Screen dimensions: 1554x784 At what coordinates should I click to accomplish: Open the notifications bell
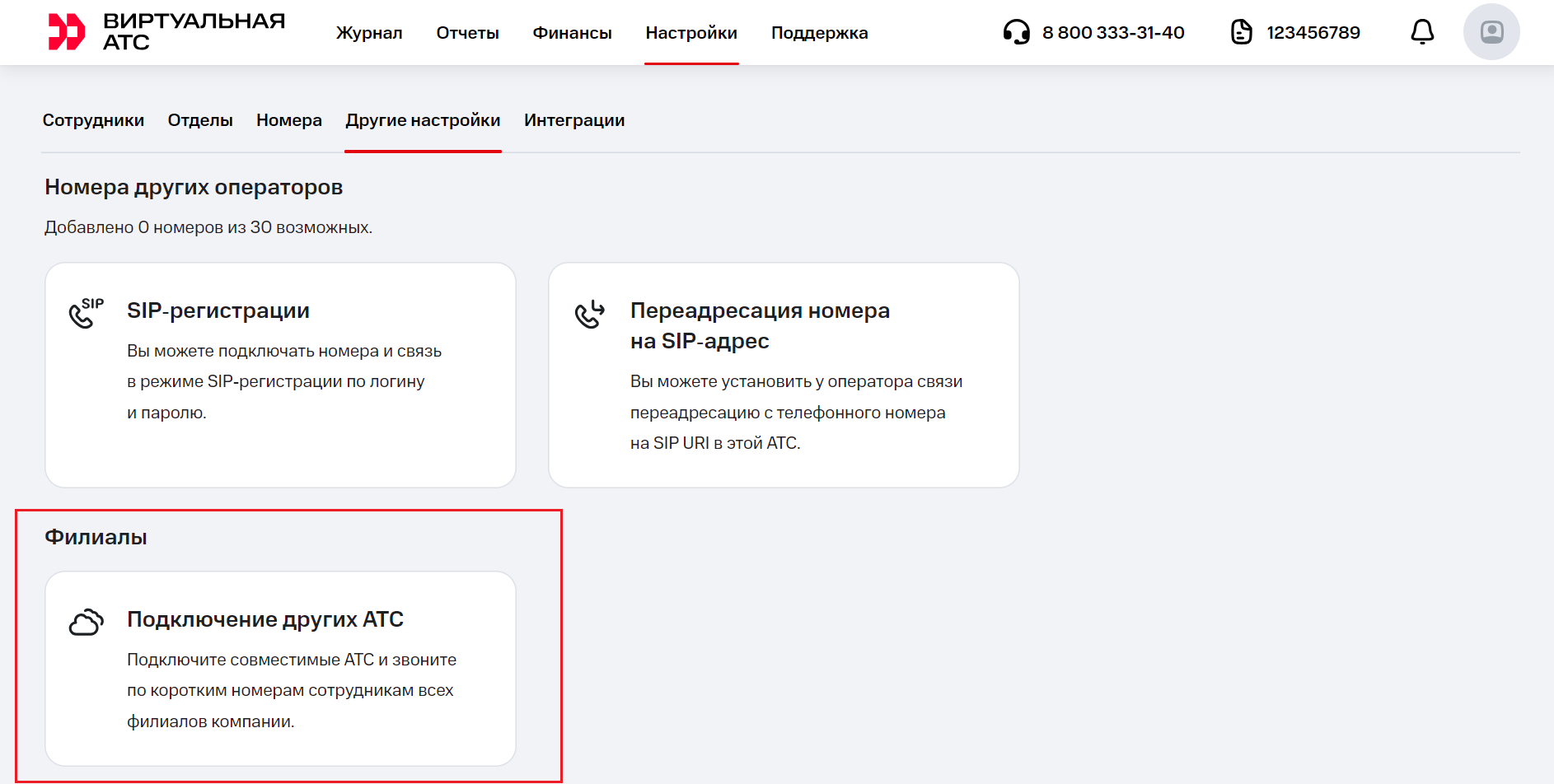1422,32
